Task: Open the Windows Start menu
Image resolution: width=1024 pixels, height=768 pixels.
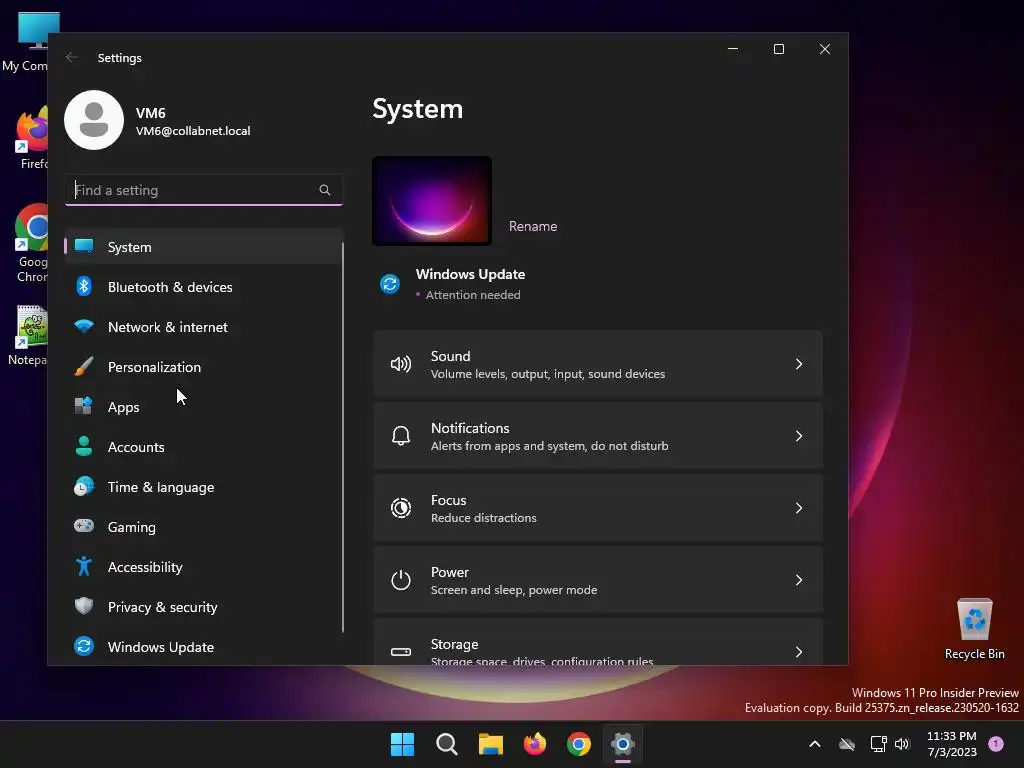Action: [402, 744]
